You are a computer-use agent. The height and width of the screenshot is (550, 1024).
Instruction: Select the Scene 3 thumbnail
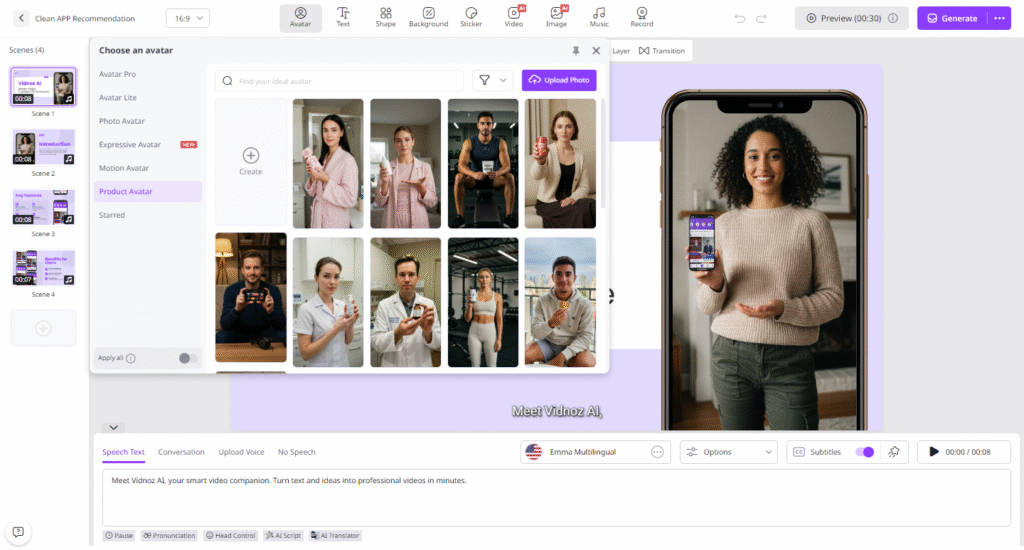pyautogui.click(x=43, y=207)
